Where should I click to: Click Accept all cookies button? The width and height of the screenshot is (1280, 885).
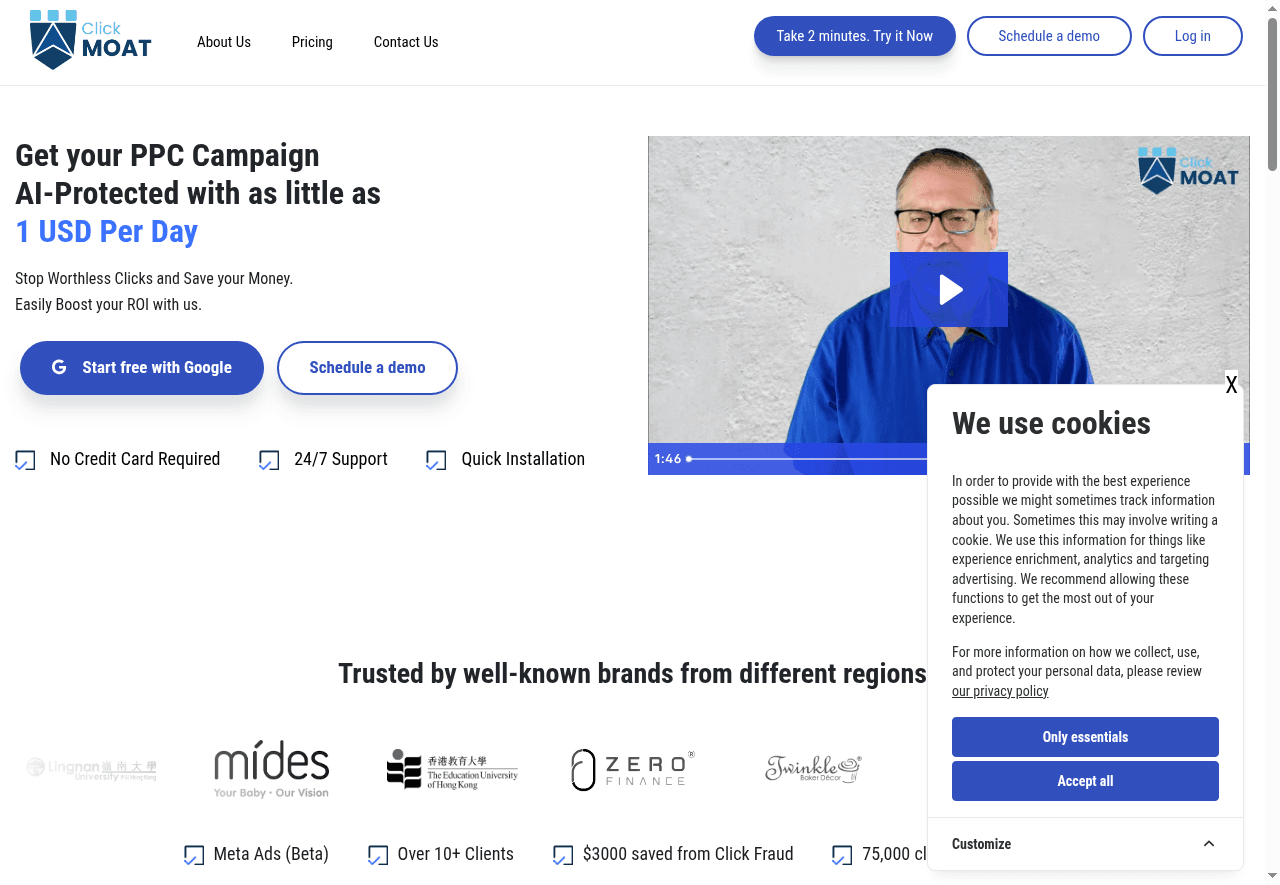coord(1085,781)
